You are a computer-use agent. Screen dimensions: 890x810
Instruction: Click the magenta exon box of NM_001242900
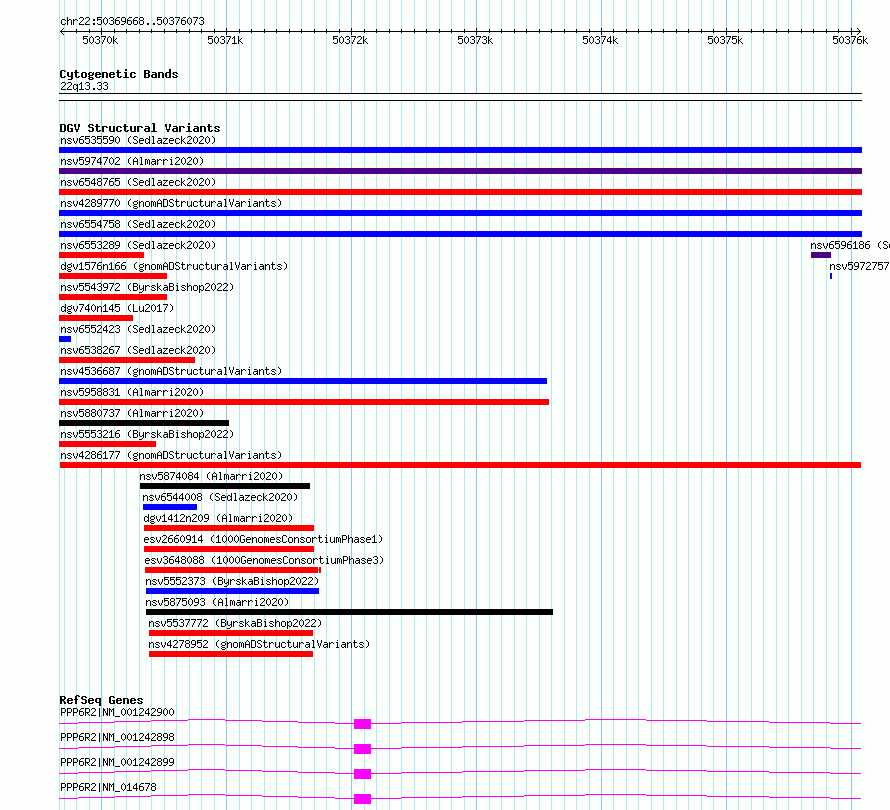click(362, 724)
